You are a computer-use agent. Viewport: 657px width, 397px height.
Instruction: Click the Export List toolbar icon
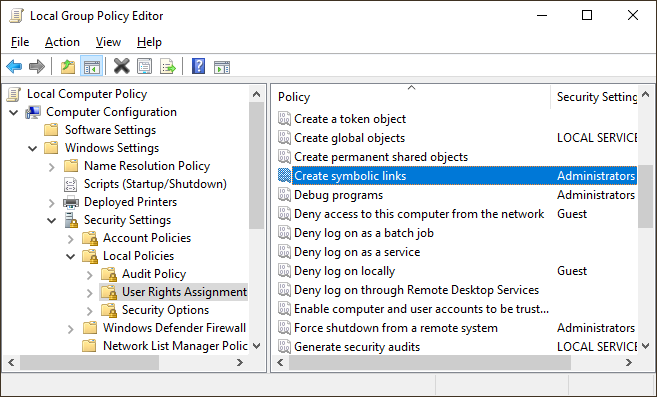click(168, 66)
